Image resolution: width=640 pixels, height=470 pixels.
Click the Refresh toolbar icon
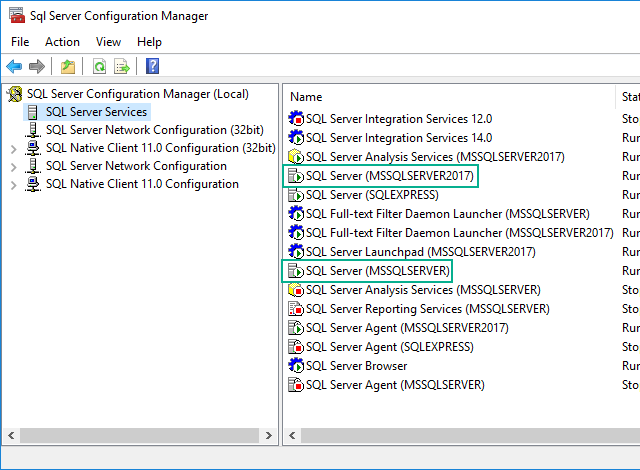pyautogui.click(x=99, y=66)
